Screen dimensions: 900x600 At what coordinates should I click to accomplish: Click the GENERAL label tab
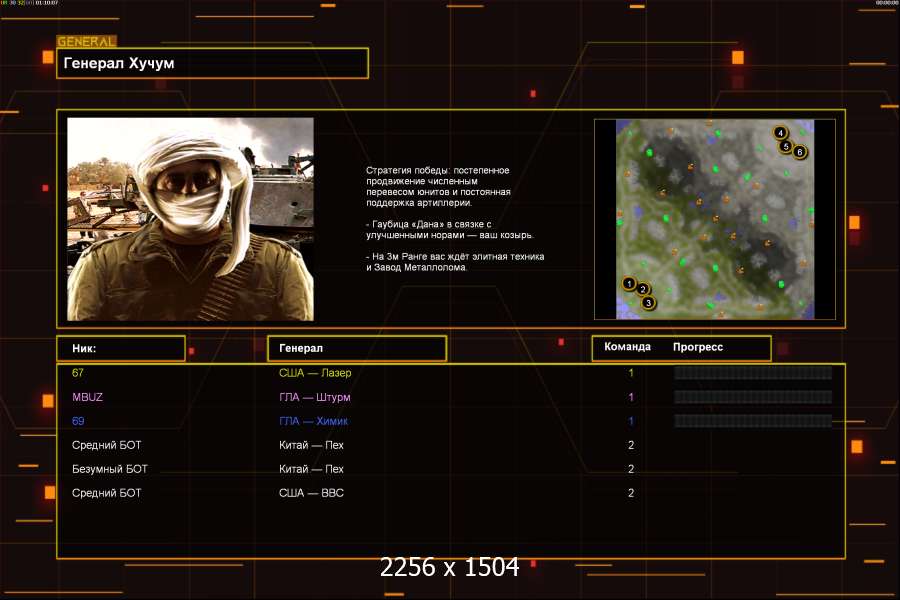86,41
